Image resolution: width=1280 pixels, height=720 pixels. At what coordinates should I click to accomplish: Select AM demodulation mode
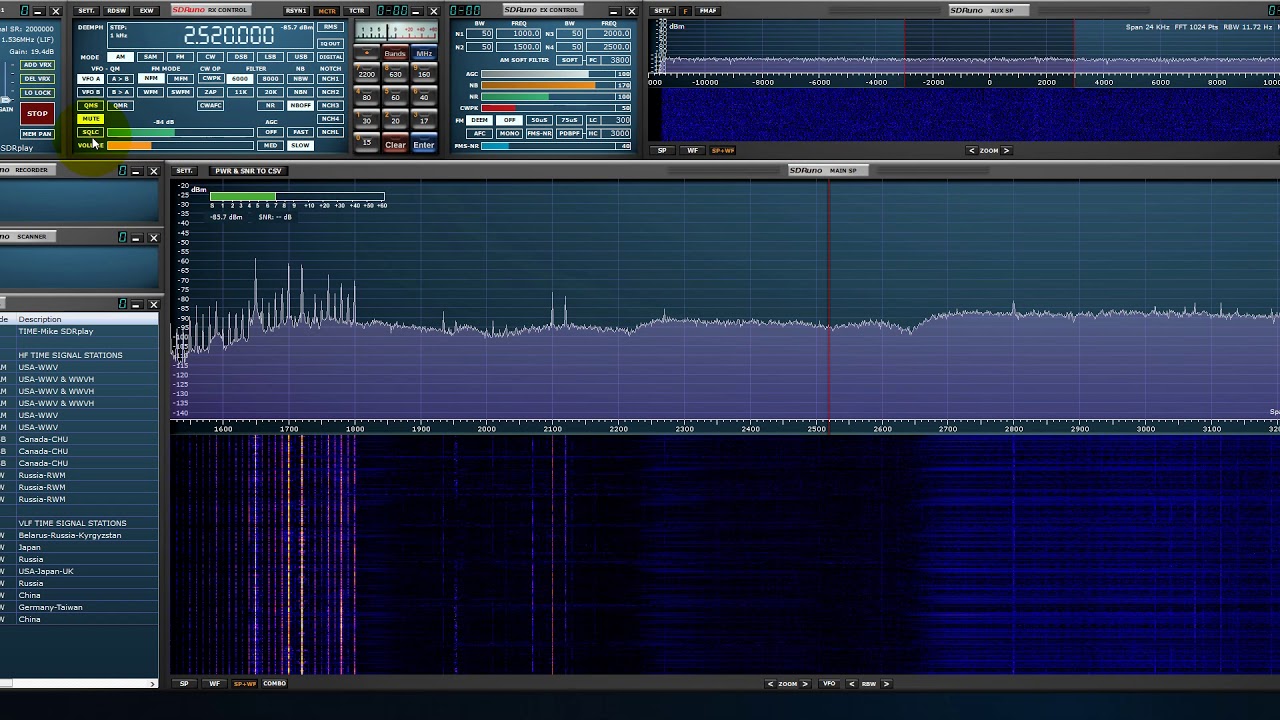click(120, 57)
